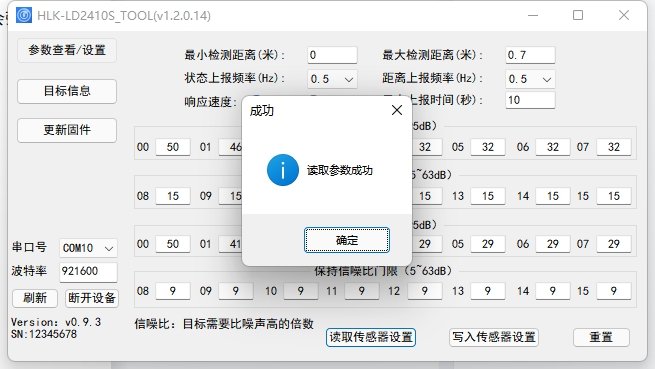Close the 成功 dialog with the X icon
Image resolution: width=655 pixels, height=369 pixels.
tap(397, 110)
